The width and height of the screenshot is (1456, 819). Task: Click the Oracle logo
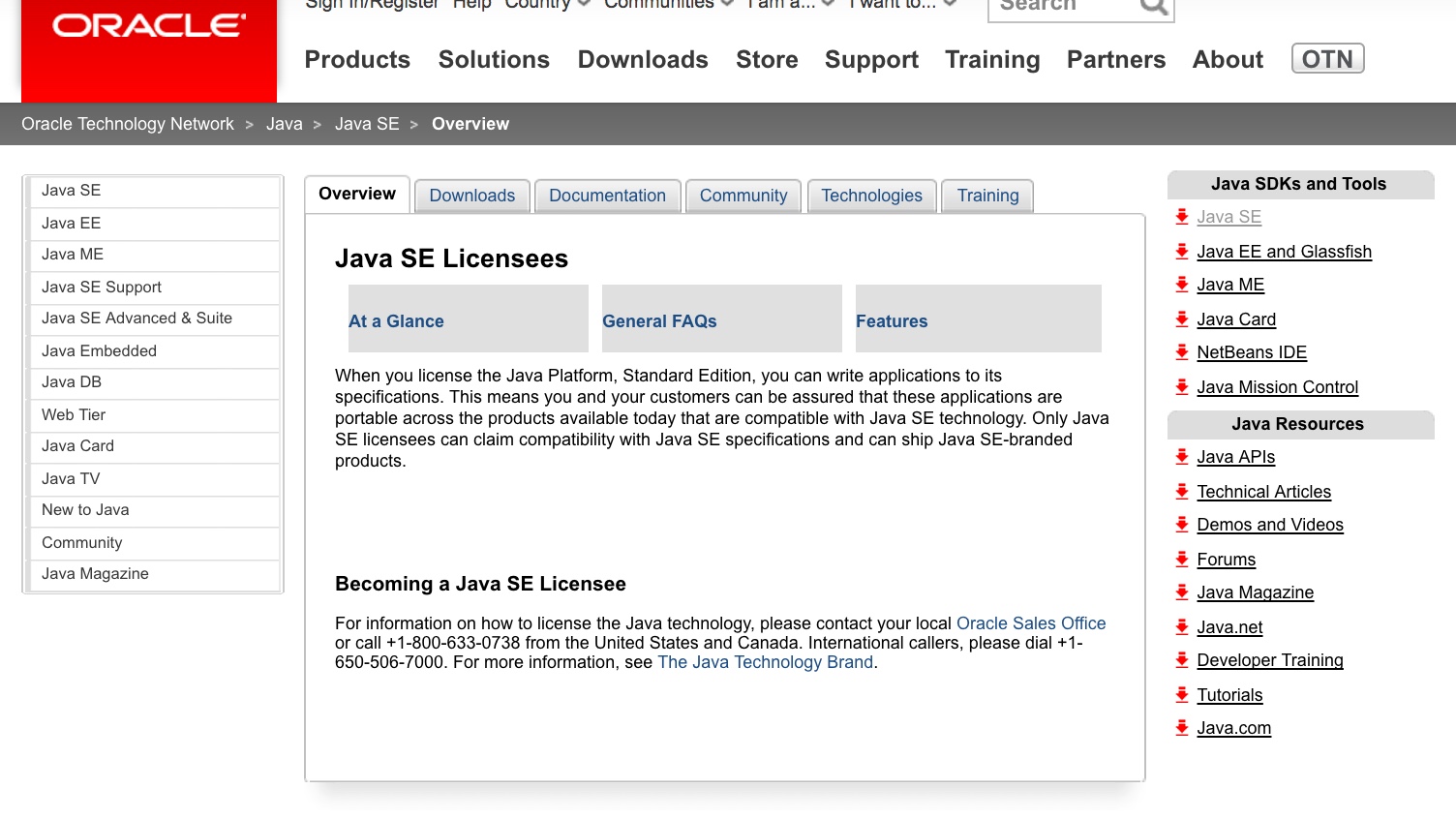149,26
